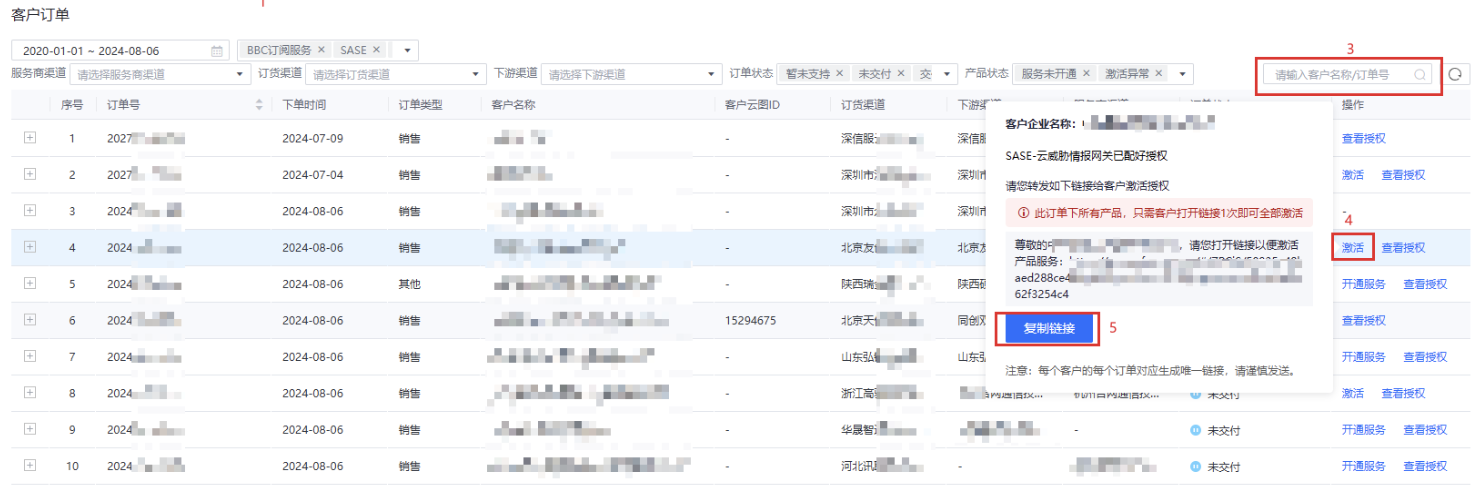Viewport: 1481px width, 496px height.
Task: Open the 订货渠道 dropdown
Action: (395, 74)
